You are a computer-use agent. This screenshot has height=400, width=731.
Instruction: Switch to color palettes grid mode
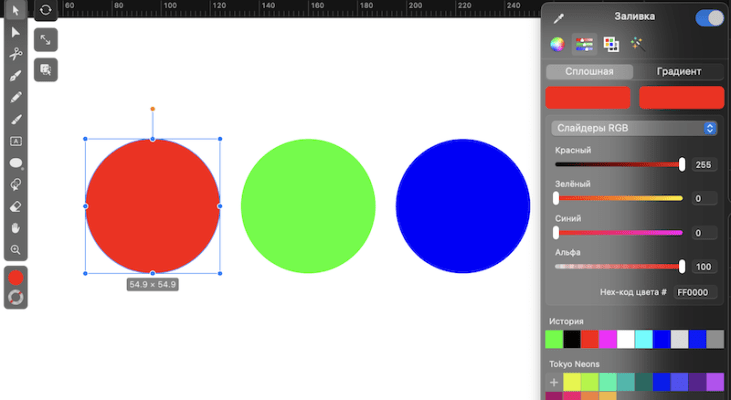coord(612,44)
